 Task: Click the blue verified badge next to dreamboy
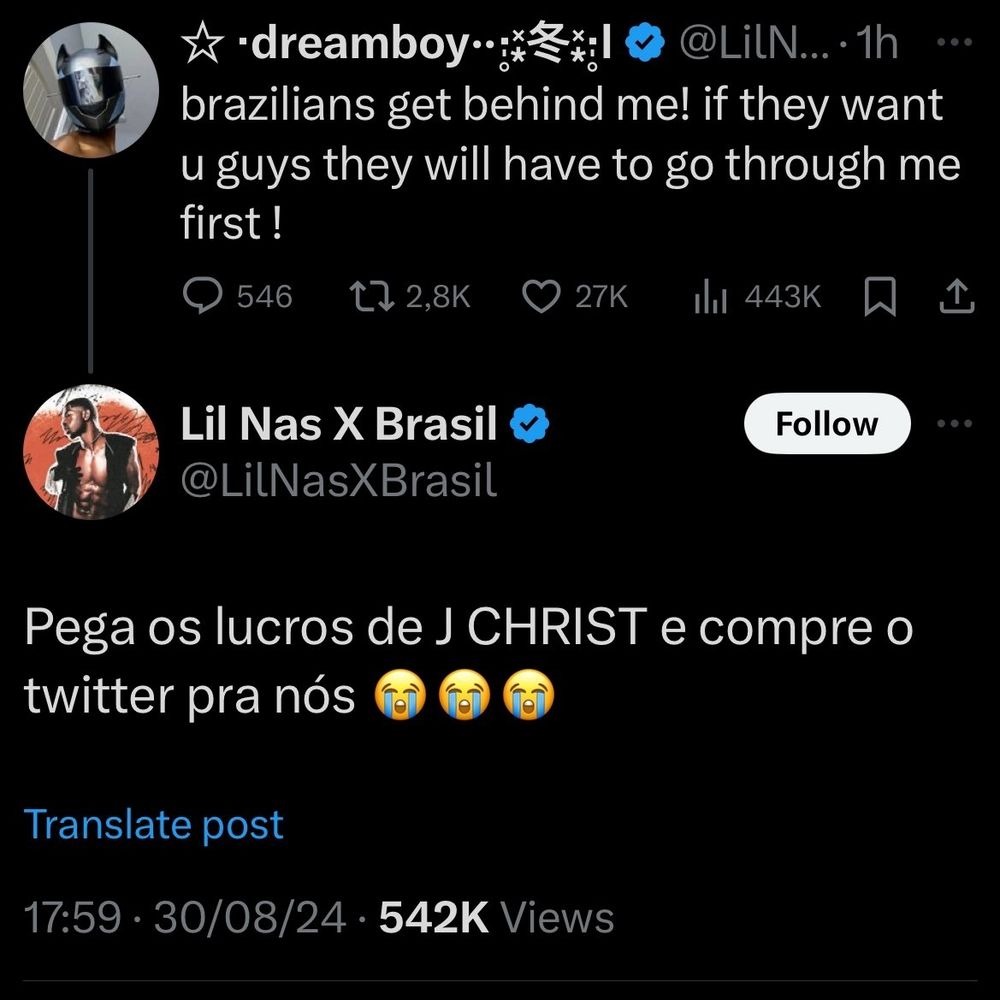(645, 42)
